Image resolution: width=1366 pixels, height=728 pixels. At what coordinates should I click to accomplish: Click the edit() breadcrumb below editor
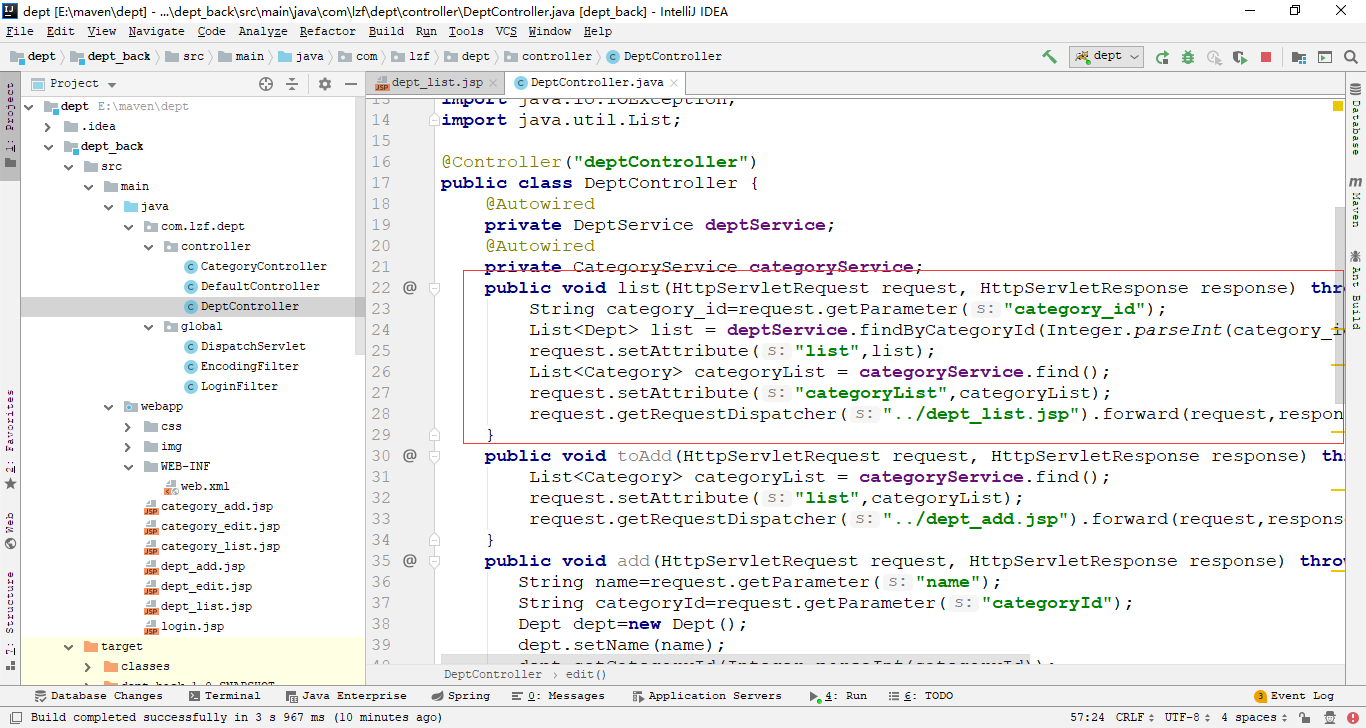tap(586, 675)
